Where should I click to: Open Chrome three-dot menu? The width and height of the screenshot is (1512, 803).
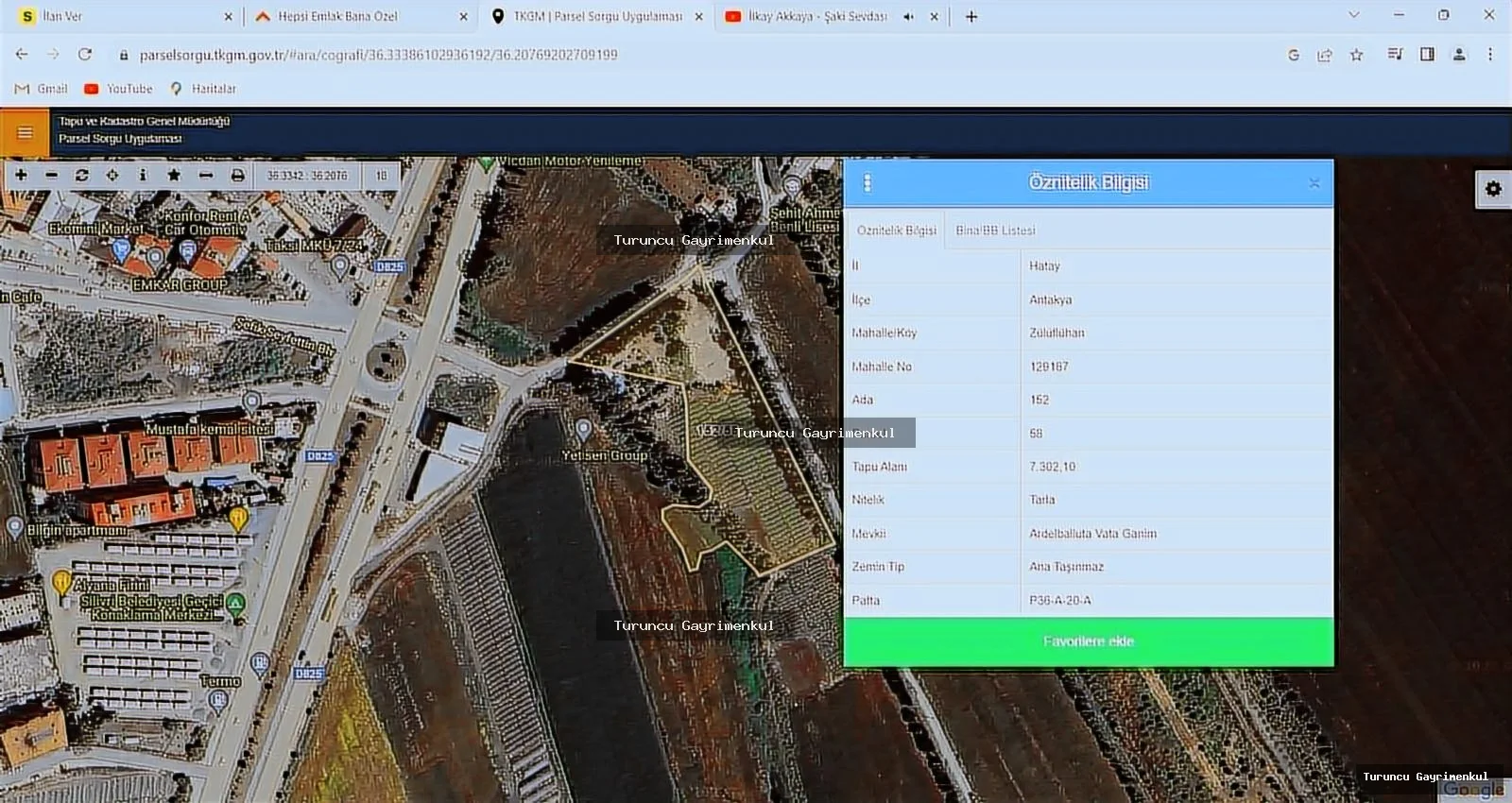(x=1490, y=55)
